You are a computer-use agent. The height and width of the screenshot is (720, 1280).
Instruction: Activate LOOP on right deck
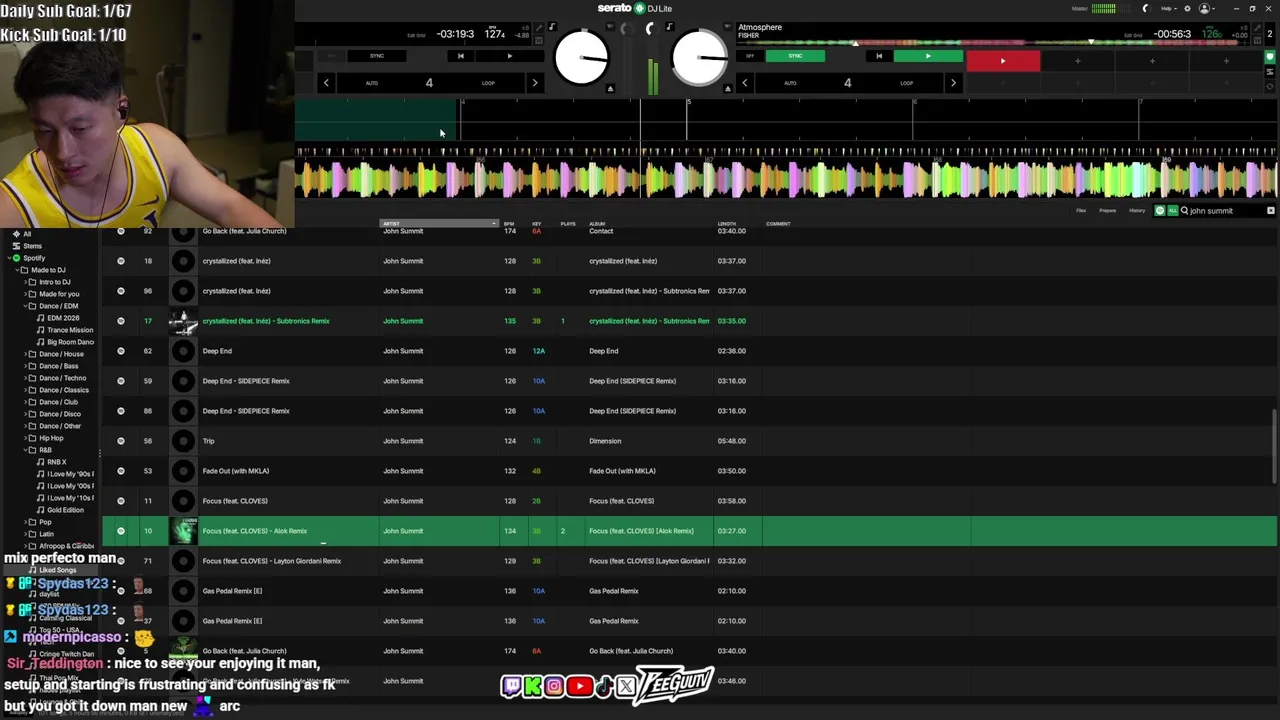pos(906,83)
